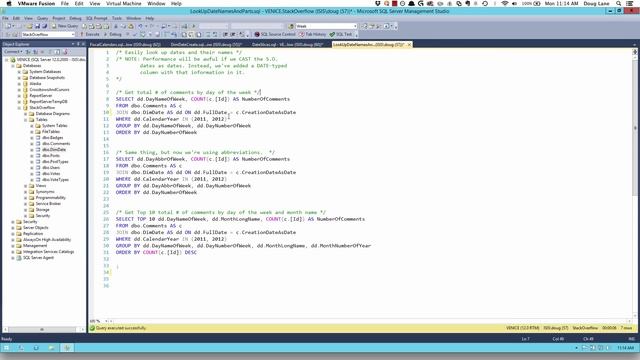Click the Debug toolbar button

point(113,34)
